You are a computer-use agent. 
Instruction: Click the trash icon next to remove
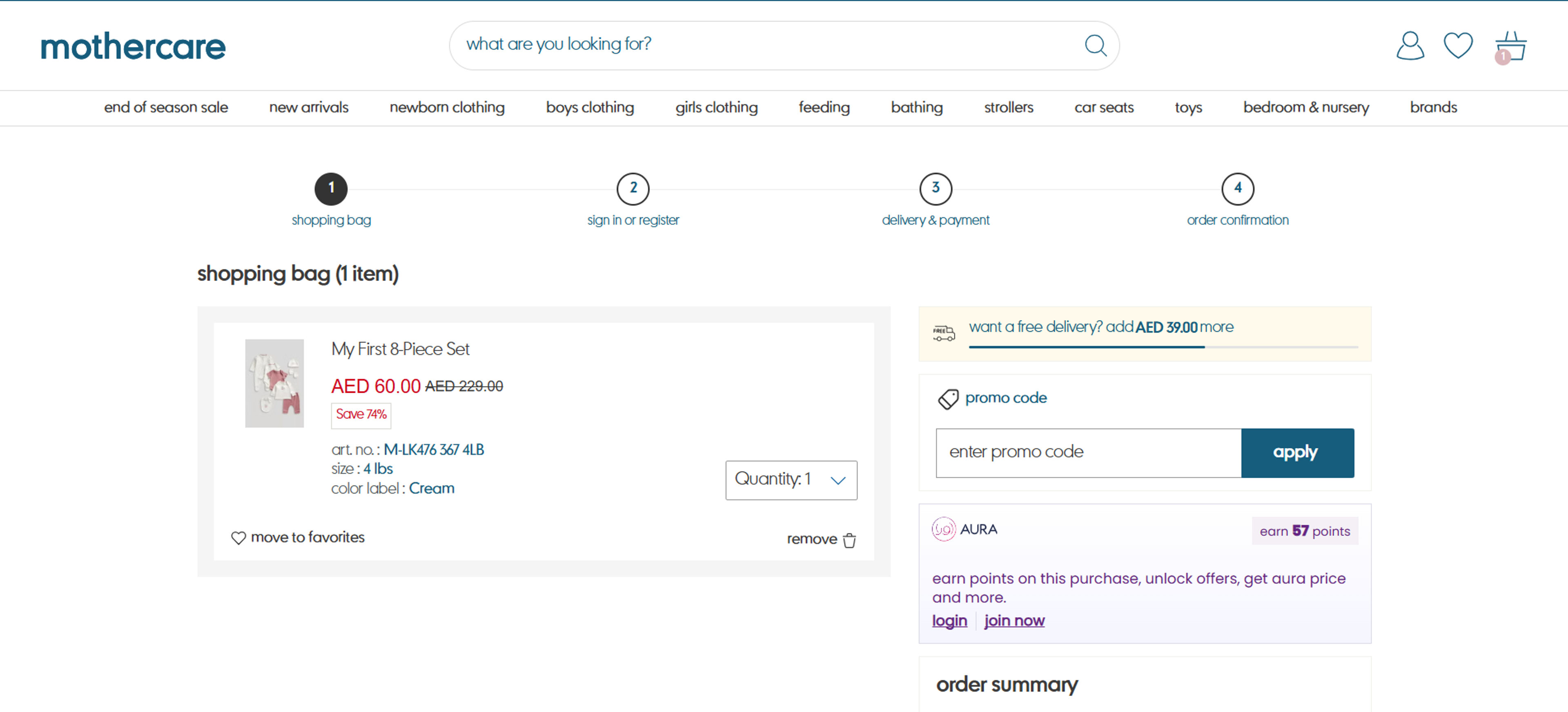click(x=849, y=540)
